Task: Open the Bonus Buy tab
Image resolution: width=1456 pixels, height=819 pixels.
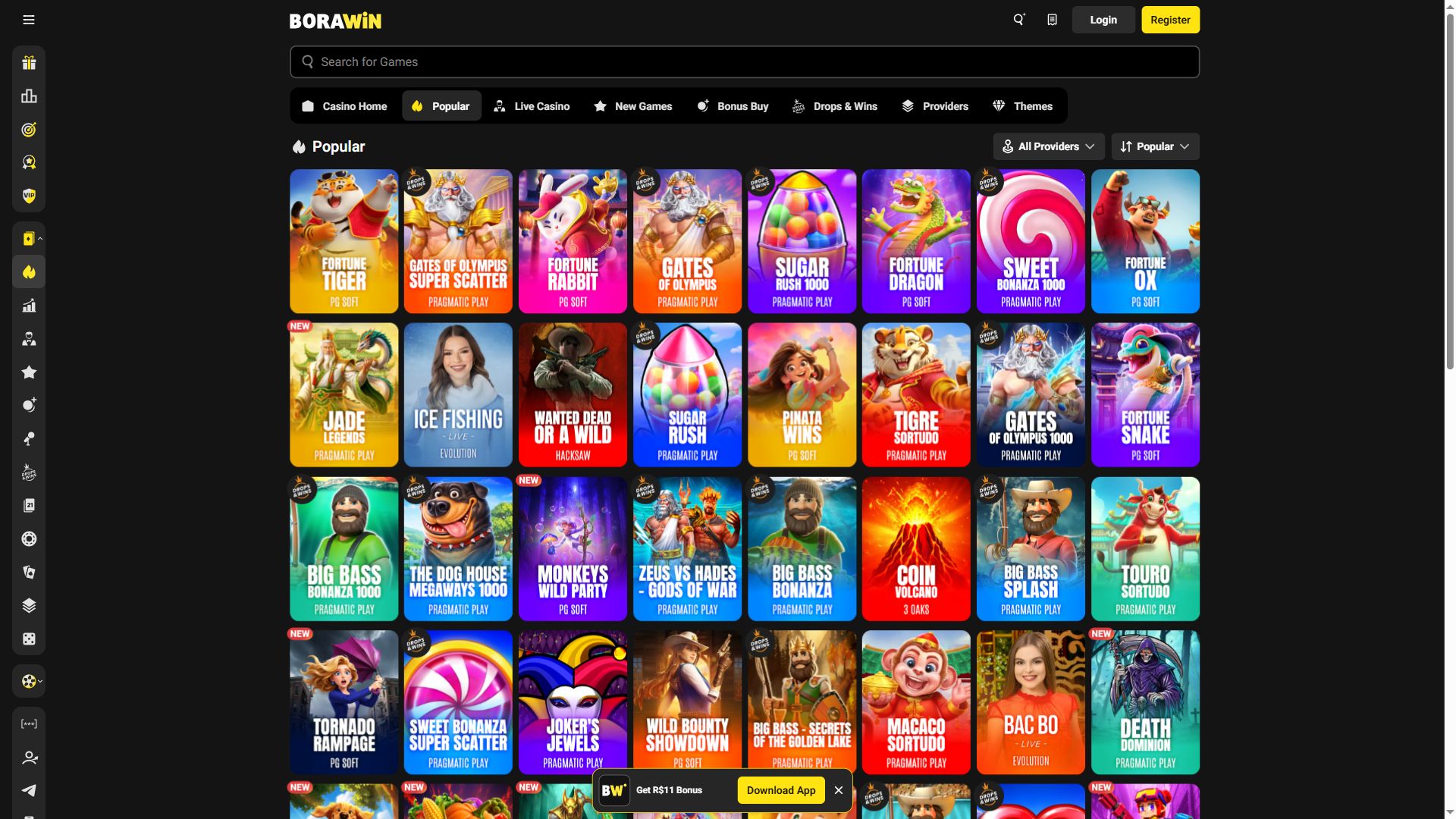Action: pyautogui.click(x=733, y=106)
